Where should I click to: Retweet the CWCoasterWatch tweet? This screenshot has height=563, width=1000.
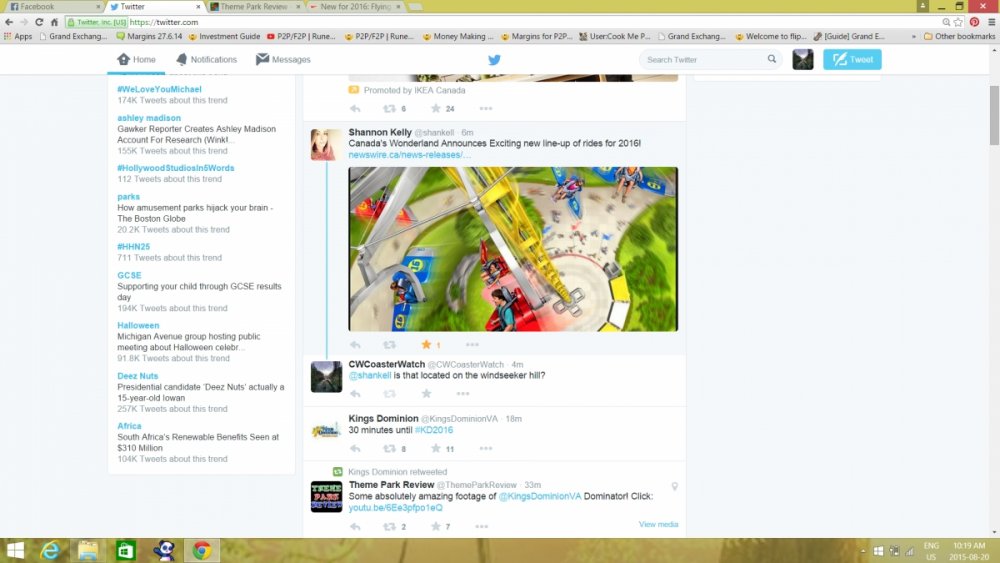tap(389, 393)
